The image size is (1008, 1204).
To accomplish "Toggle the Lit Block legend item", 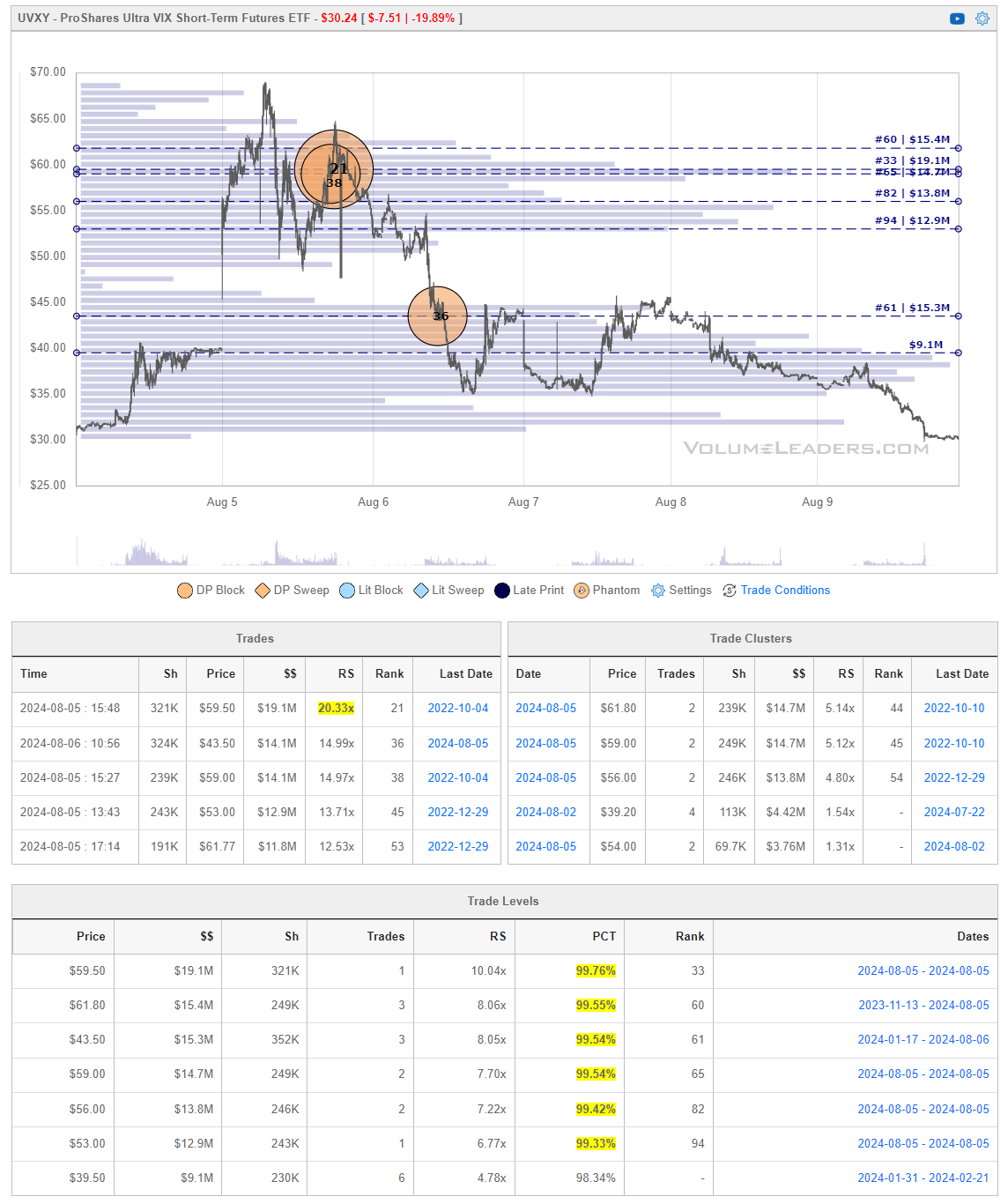I will click(347, 591).
